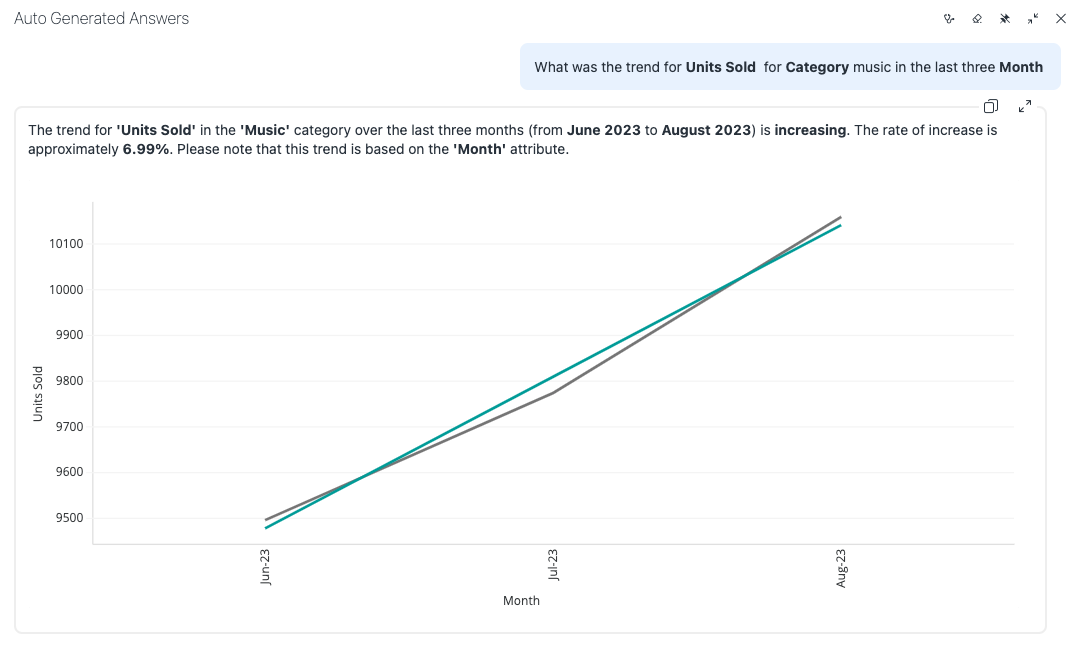
Task: Click the Units Sold y-axis title
Action: point(38,394)
